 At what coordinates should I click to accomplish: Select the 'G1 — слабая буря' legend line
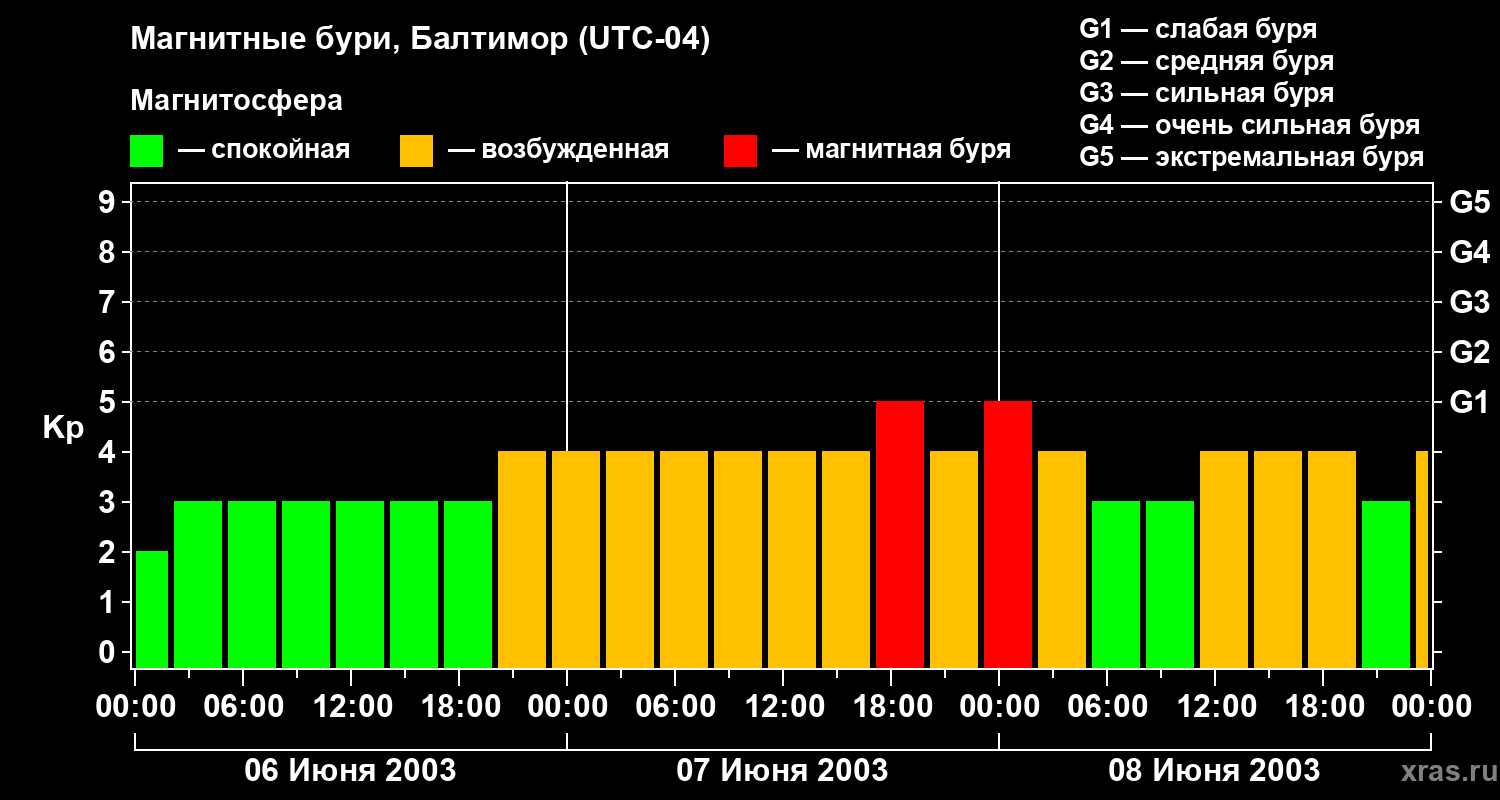(x=1198, y=29)
